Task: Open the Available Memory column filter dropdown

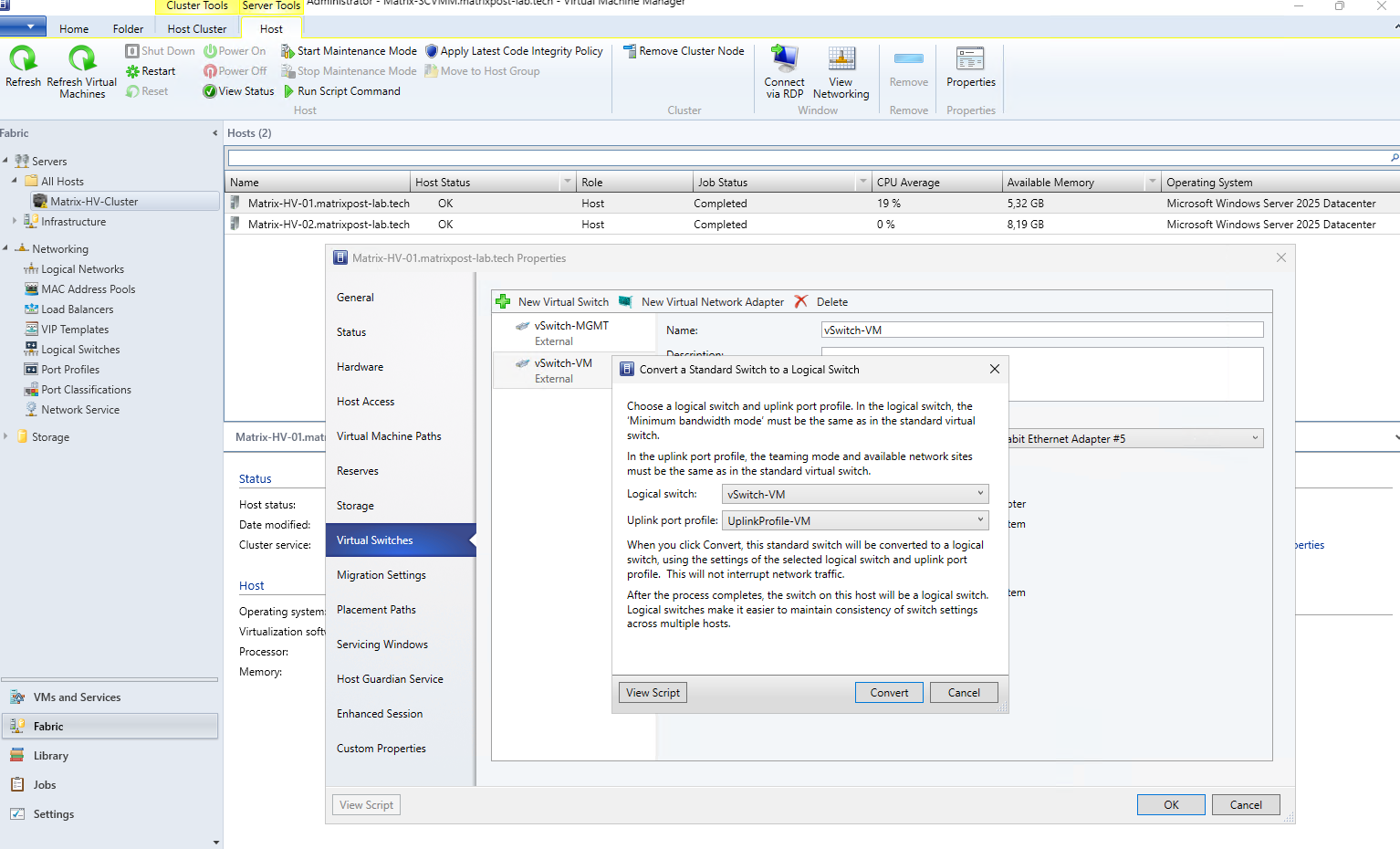Action: (x=1153, y=183)
